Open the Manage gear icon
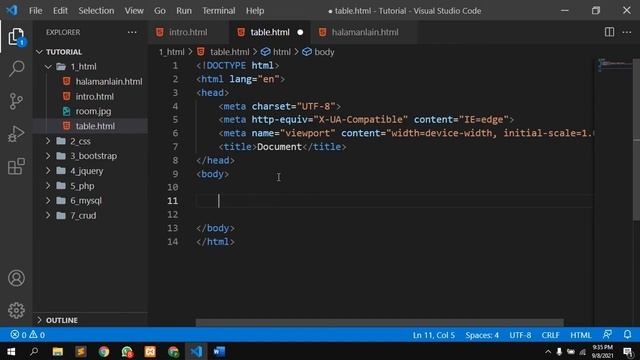Screen dimensions: 640x360 click(x=16, y=310)
